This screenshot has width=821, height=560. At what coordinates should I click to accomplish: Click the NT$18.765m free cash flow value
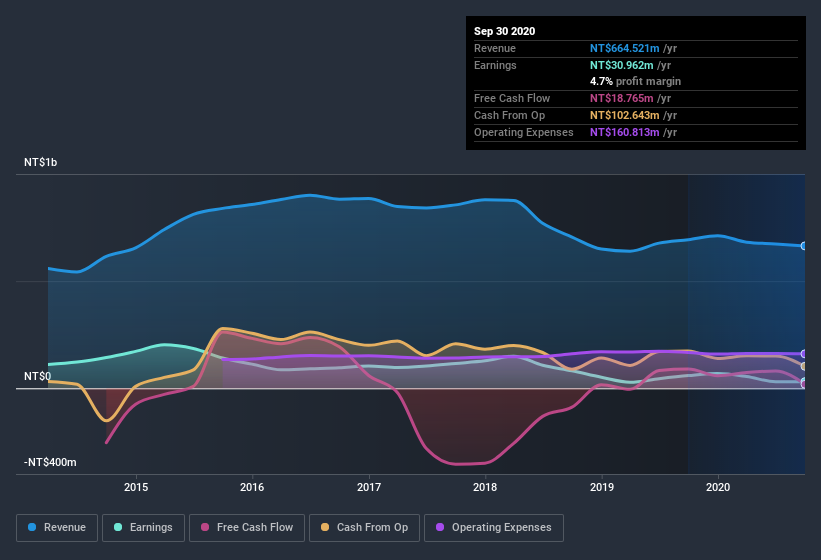tap(622, 98)
